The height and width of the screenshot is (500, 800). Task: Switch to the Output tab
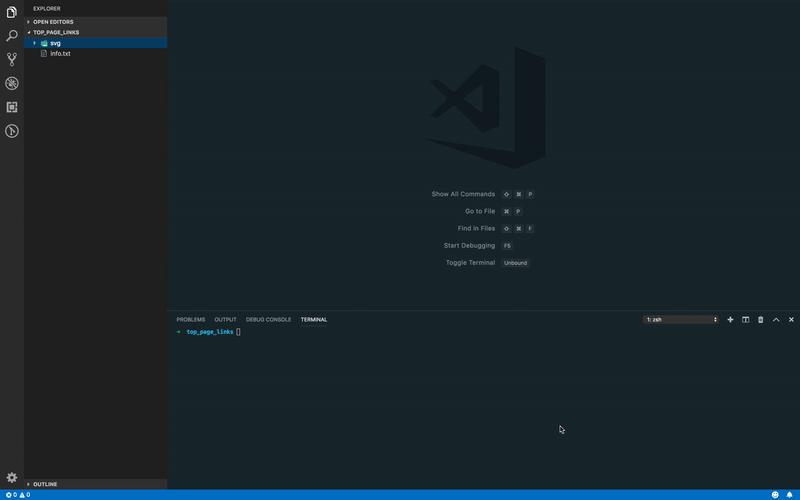[225, 319]
